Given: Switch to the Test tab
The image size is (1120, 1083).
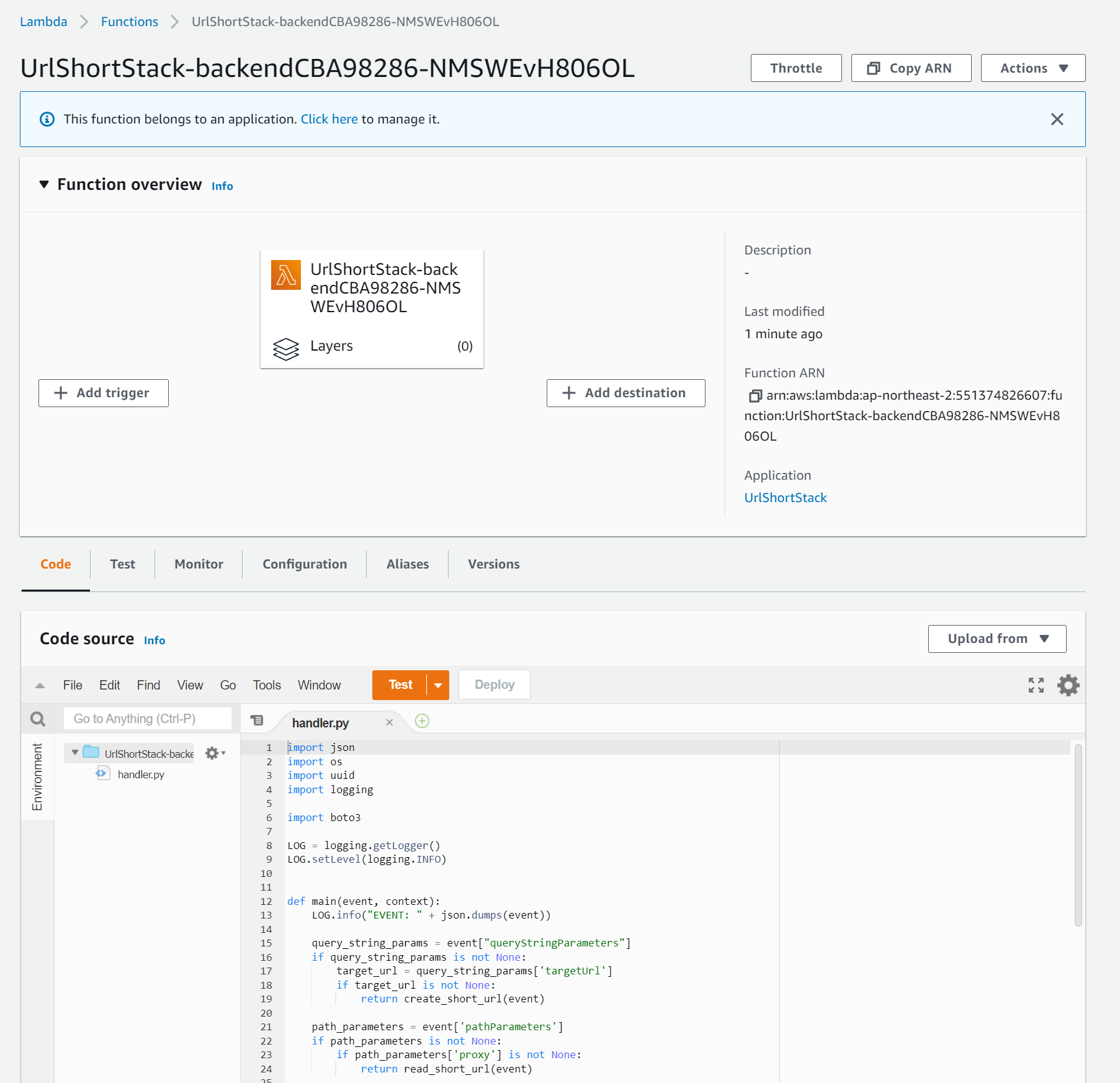Looking at the screenshot, I should point(123,564).
